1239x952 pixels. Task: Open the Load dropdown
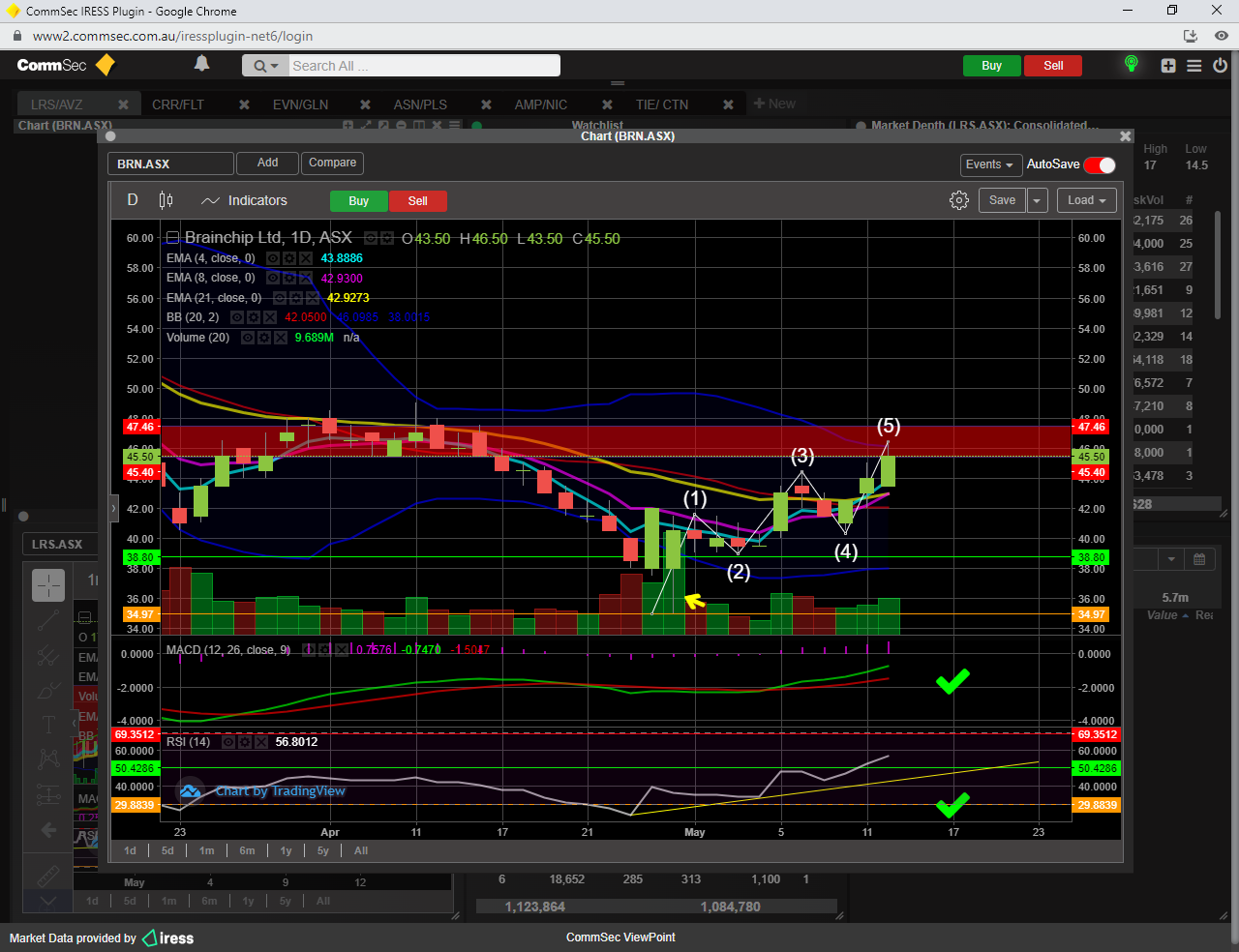1087,200
